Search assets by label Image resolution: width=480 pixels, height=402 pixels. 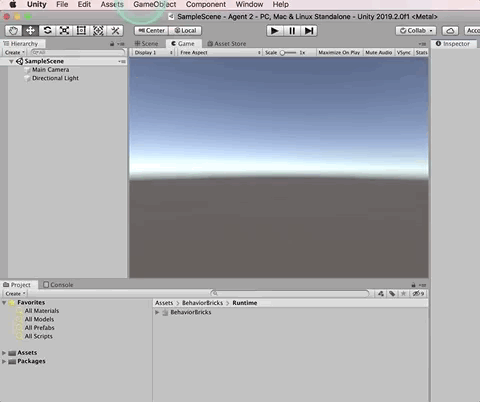click(392, 294)
